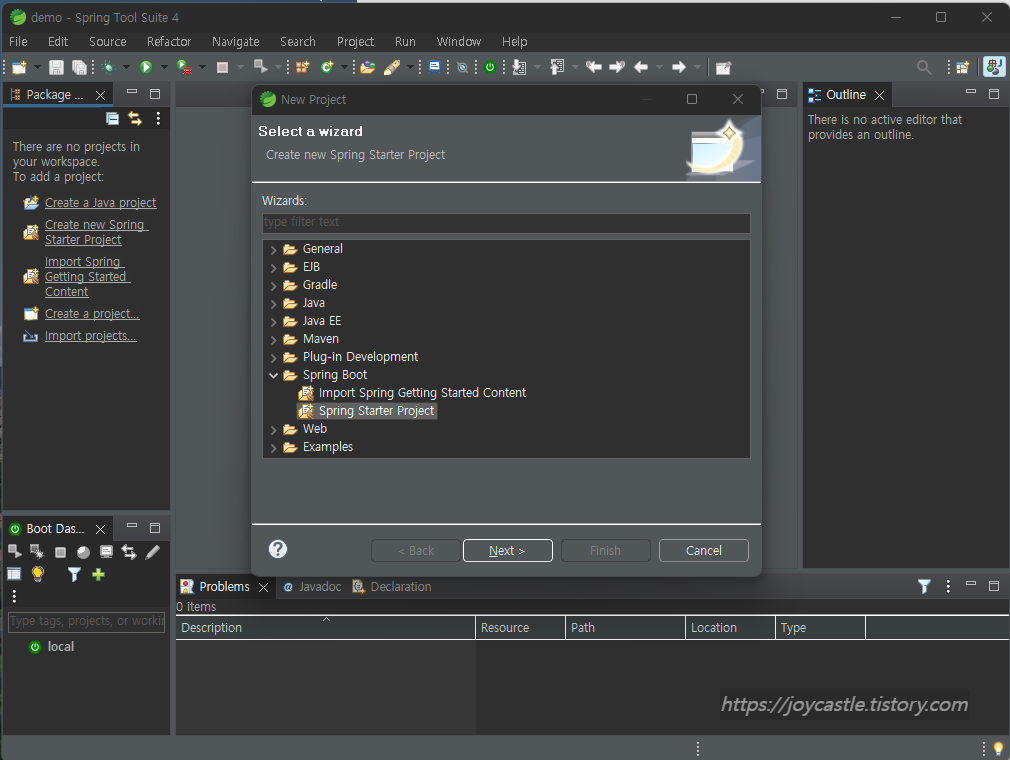Click the open console icon in Boot Dashboard
Viewport: 1010px width, 760px height.
click(106, 552)
